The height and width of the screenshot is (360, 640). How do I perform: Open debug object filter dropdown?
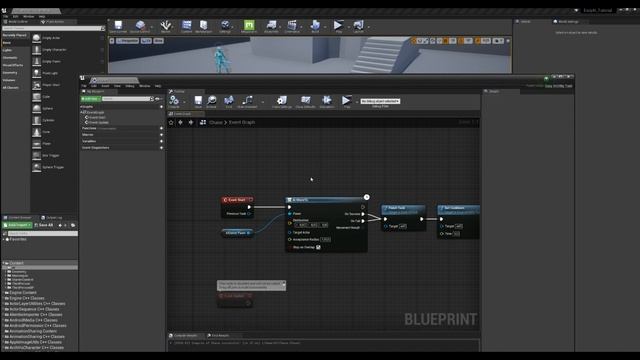click(x=380, y=101)
